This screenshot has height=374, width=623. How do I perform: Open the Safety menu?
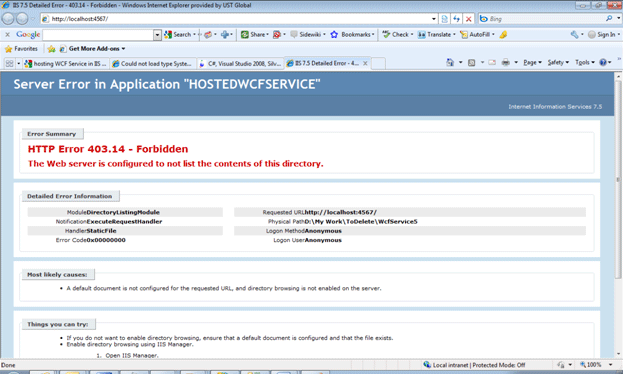558,62
